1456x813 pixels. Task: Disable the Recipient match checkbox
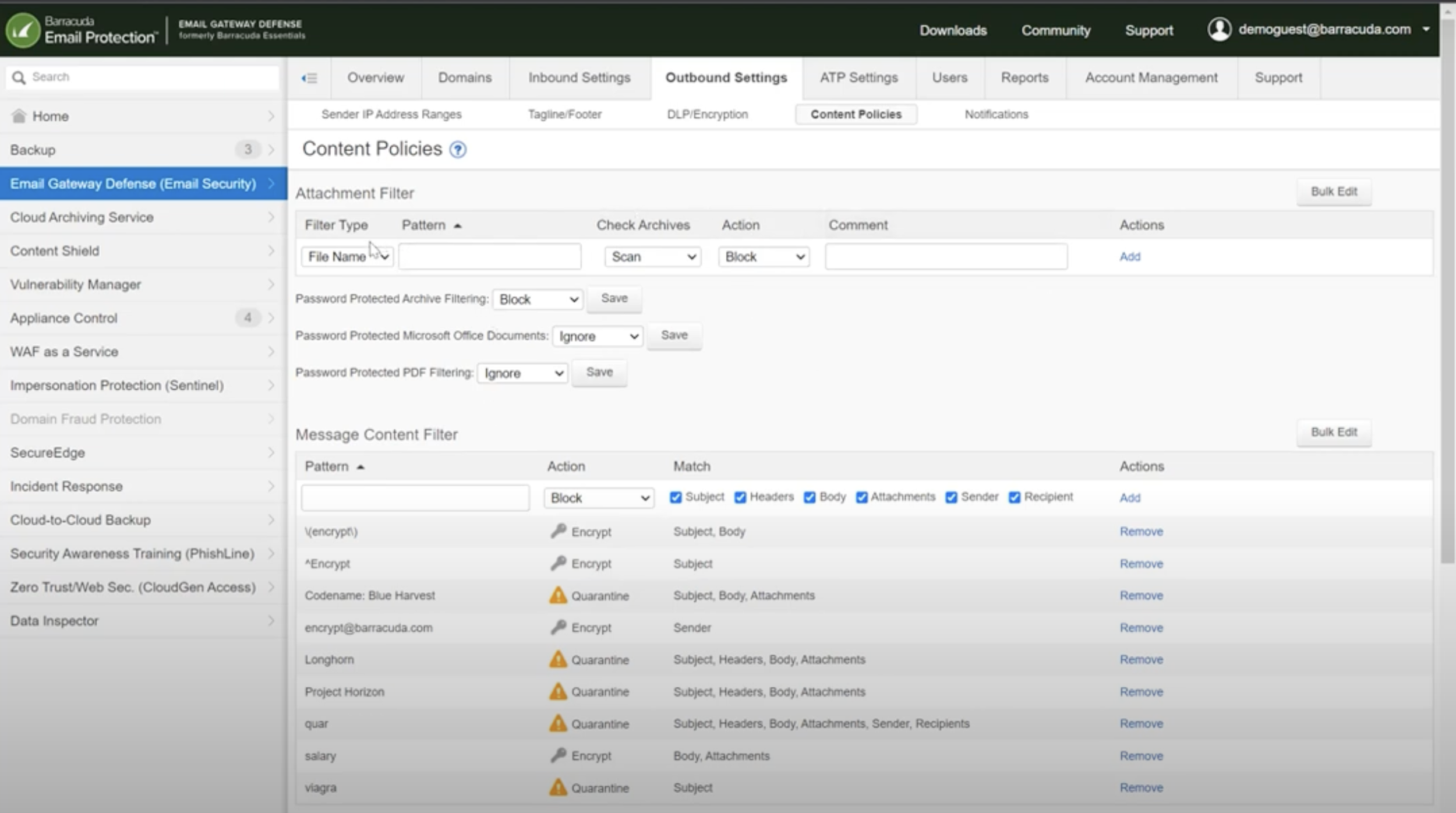[x=1015, y=497]
